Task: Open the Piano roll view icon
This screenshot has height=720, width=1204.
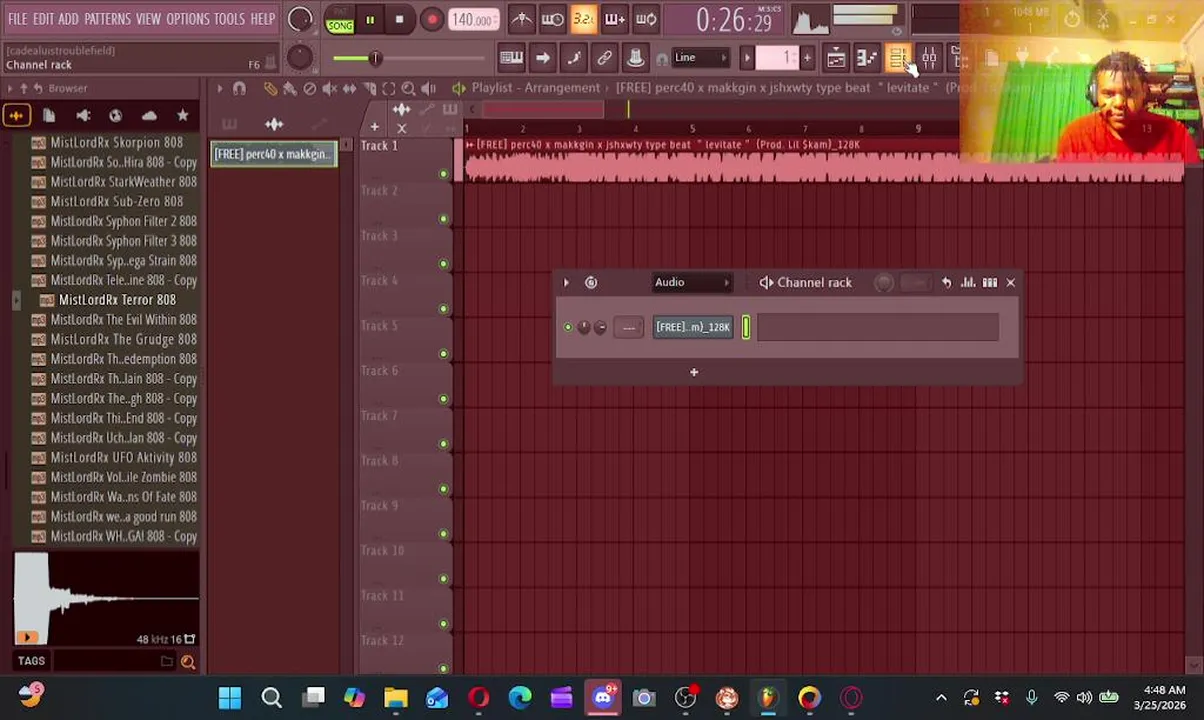Action: 867,59
